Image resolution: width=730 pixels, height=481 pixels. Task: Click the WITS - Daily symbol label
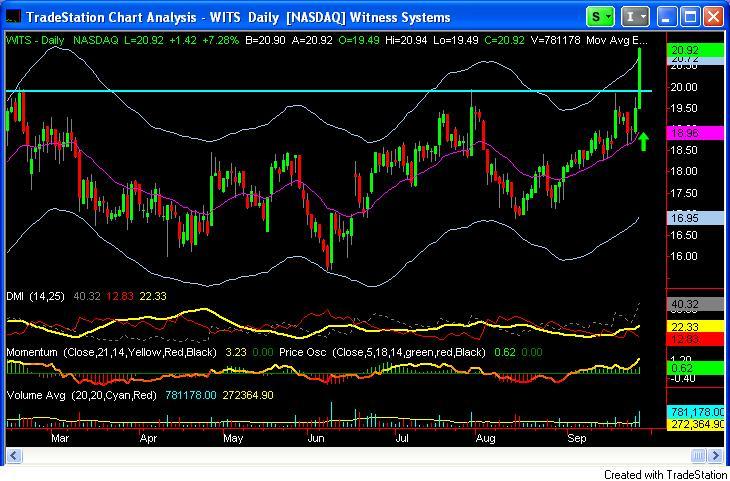click(x=35, y=40)
